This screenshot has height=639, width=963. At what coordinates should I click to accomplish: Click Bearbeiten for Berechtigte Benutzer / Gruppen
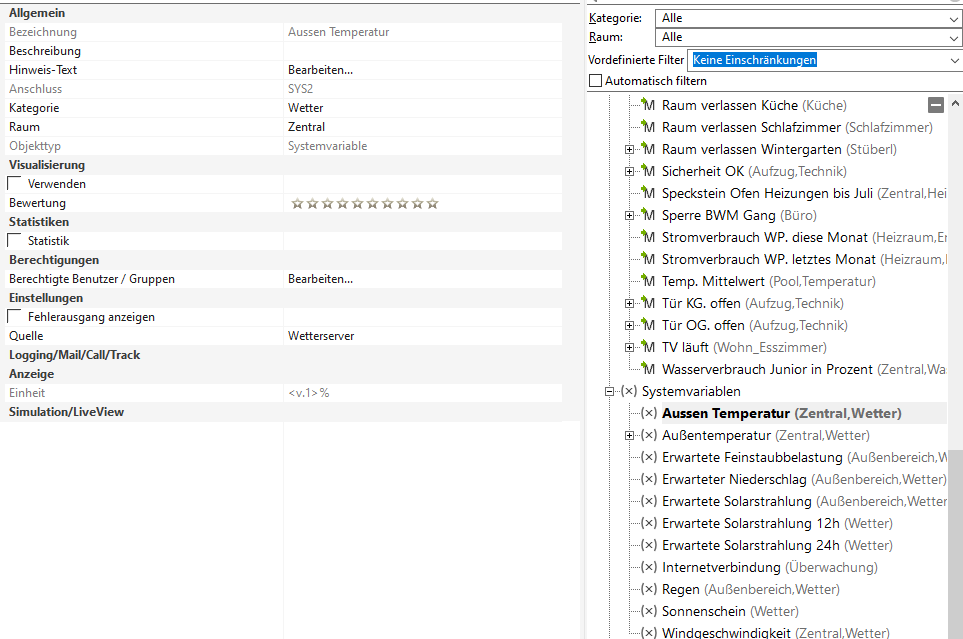tap(320, 279)
